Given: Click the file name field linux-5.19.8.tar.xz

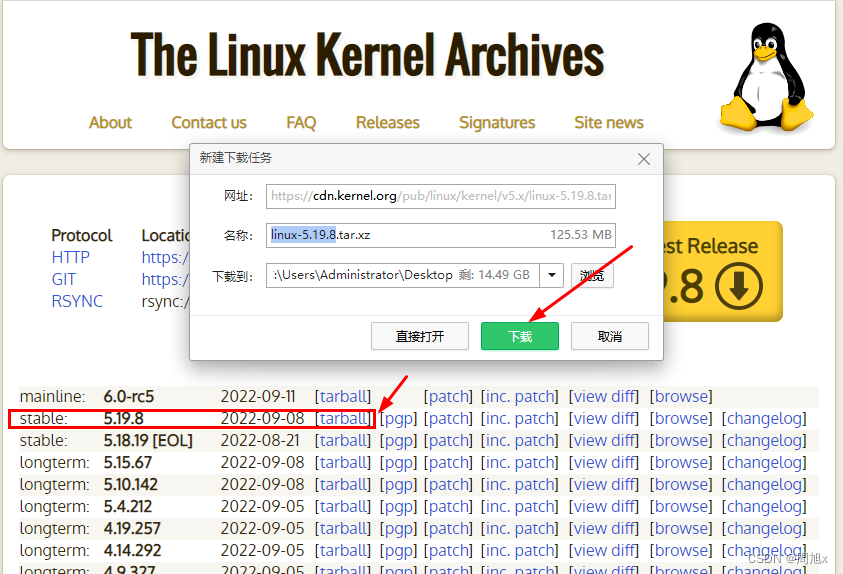Looking at the screenshot, I should click(441, 235).
